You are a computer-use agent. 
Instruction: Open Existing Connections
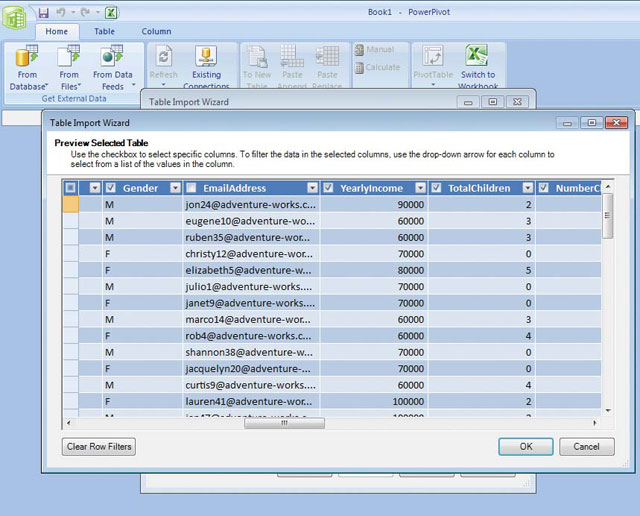pyautogui.click(x=206, y=68)
